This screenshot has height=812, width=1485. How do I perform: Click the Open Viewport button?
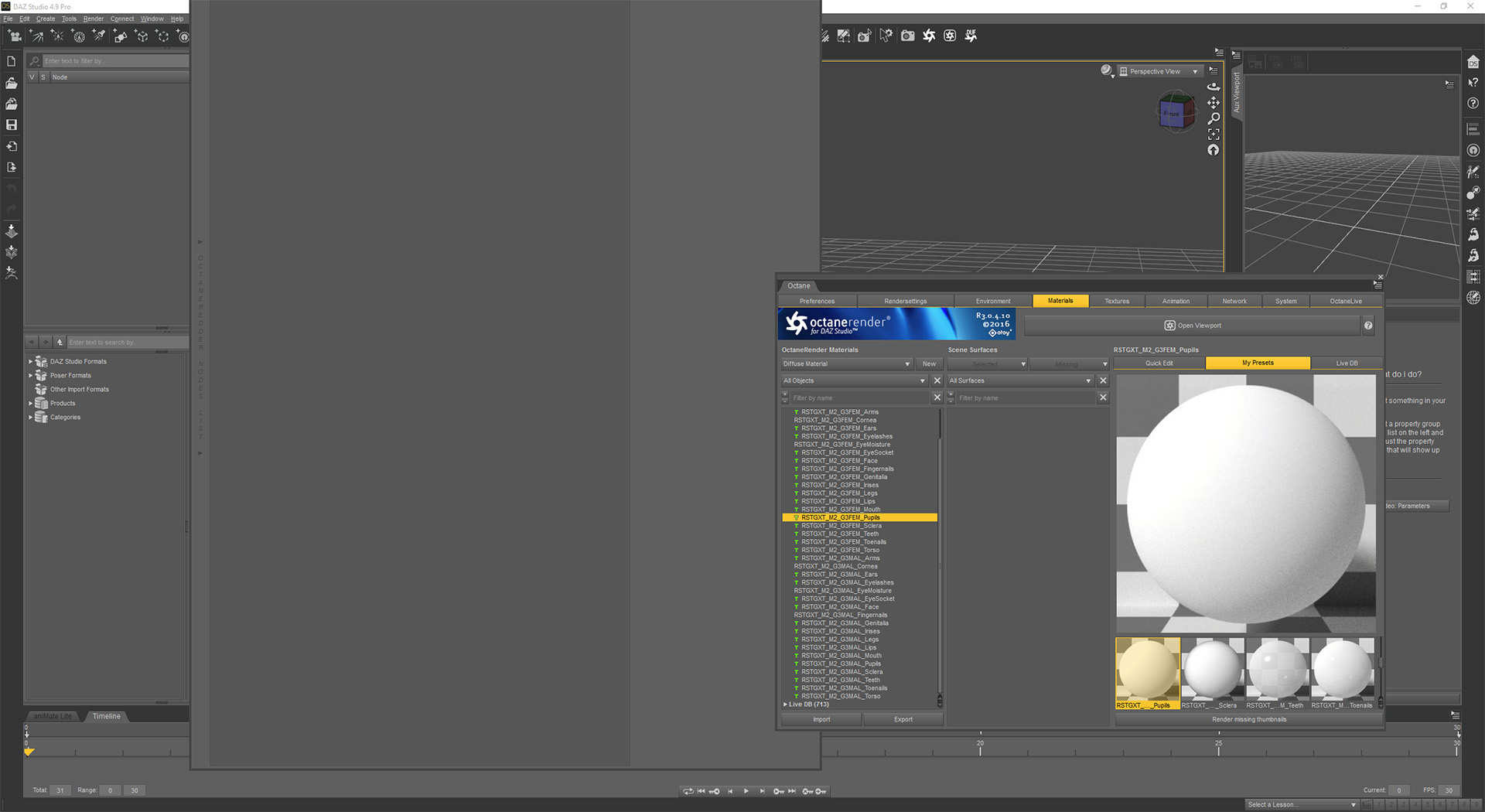click(1193, 326)
